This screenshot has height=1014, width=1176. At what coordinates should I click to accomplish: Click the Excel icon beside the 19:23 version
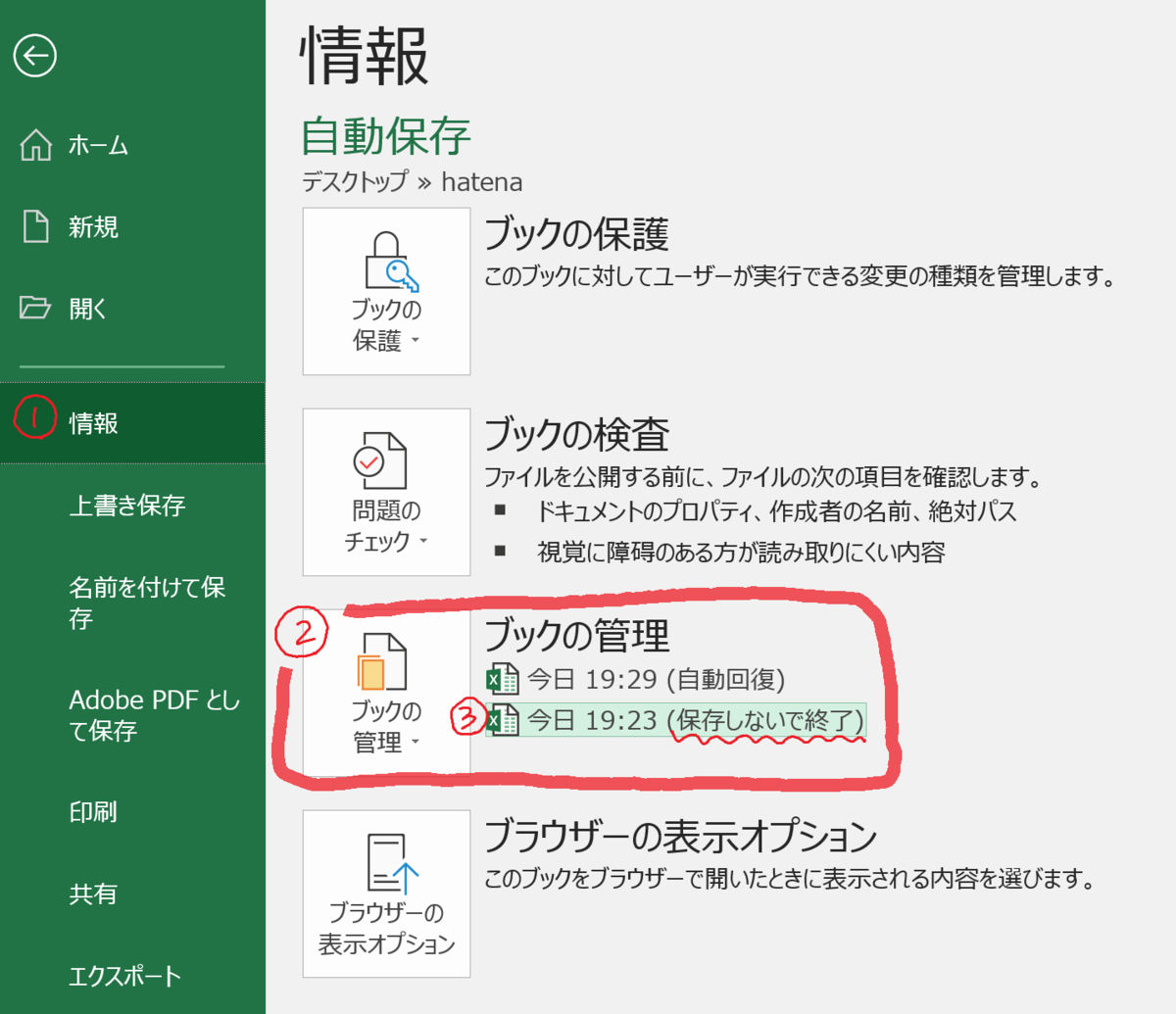[x=503, y=720]
